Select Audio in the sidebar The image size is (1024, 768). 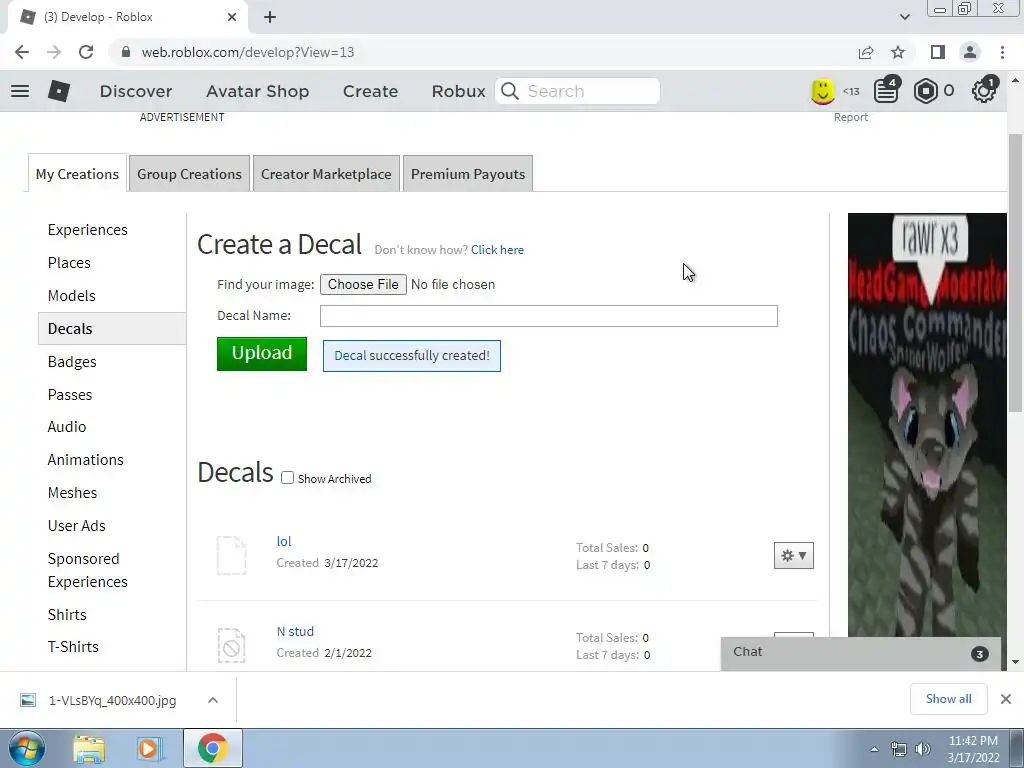click(x=67, y=426)
